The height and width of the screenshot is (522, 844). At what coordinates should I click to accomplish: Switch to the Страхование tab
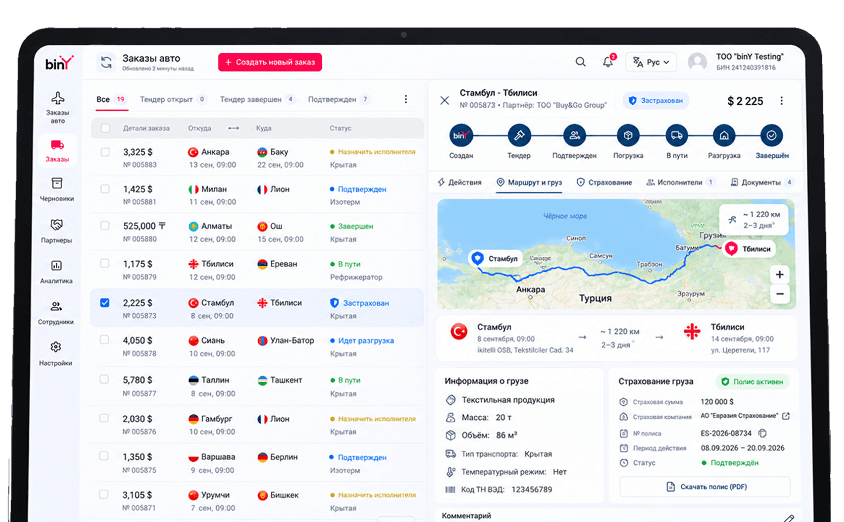pos(604,182)
